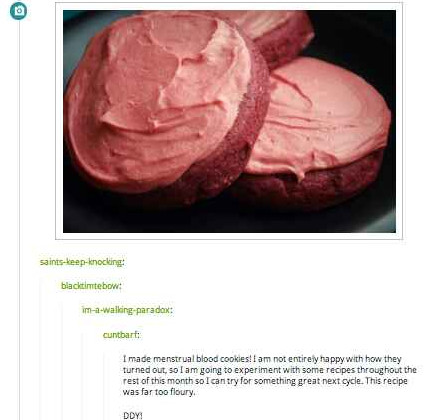Click the large front frosted cookie
Viewport: 437px width, 420px height.
[x=167, y=107]
